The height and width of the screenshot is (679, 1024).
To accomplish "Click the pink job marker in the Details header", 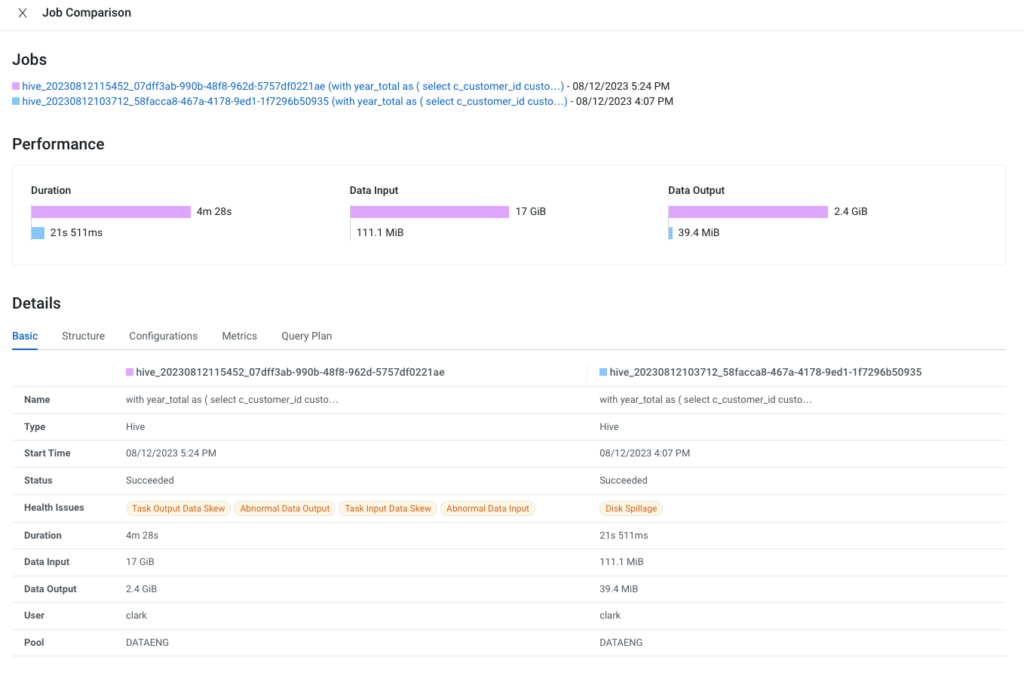I will pos(129,370).
